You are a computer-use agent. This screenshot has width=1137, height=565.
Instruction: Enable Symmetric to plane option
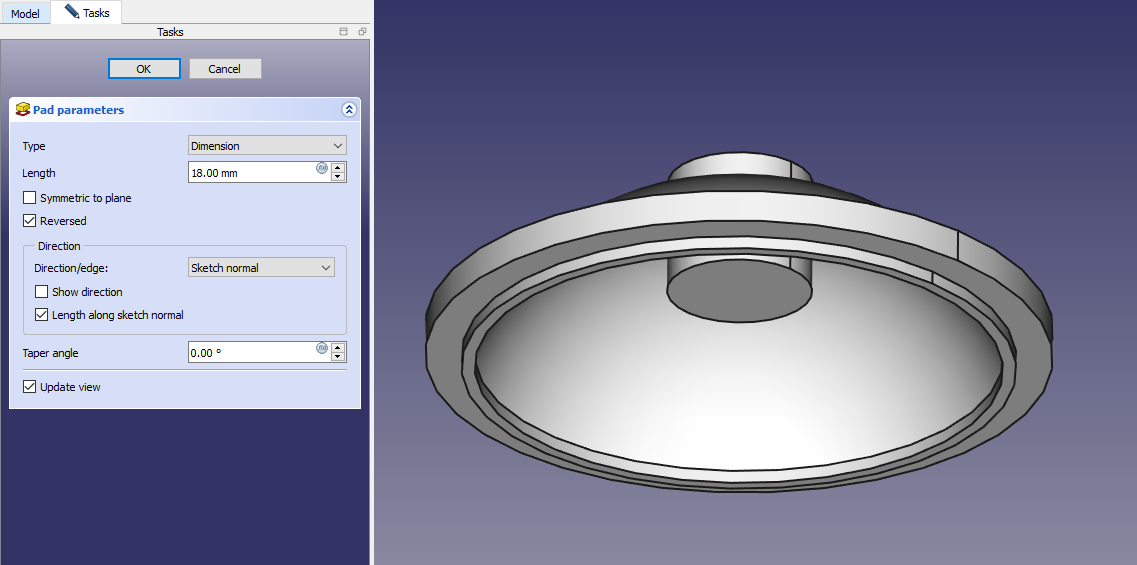[30, 198]
